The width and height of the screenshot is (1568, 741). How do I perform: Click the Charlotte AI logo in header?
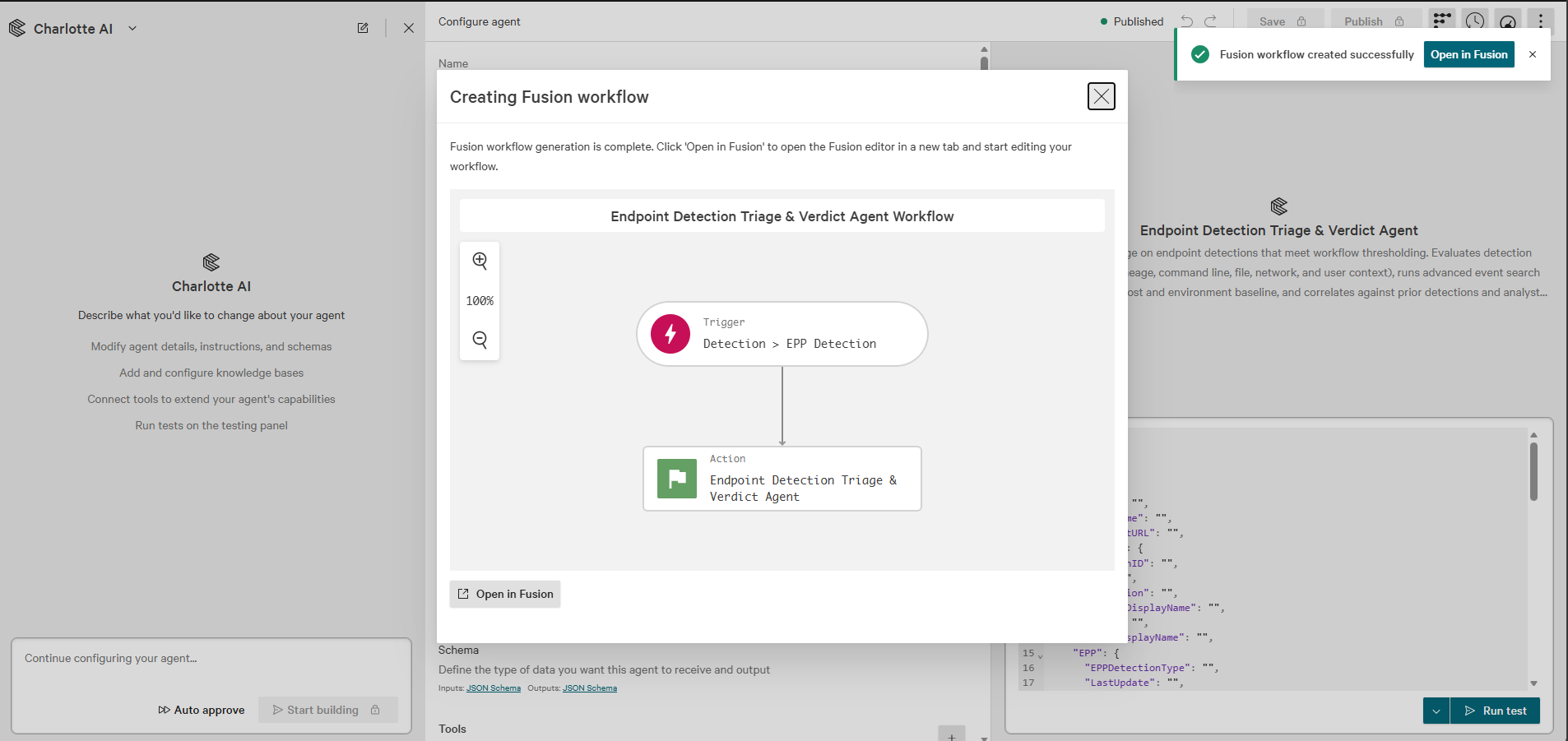coord(17,28)
